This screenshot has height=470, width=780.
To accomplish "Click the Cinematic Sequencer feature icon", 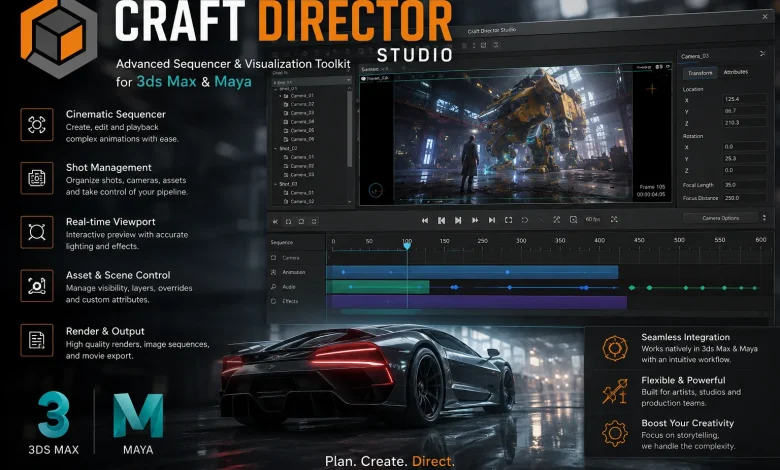I will coord(37,124).
